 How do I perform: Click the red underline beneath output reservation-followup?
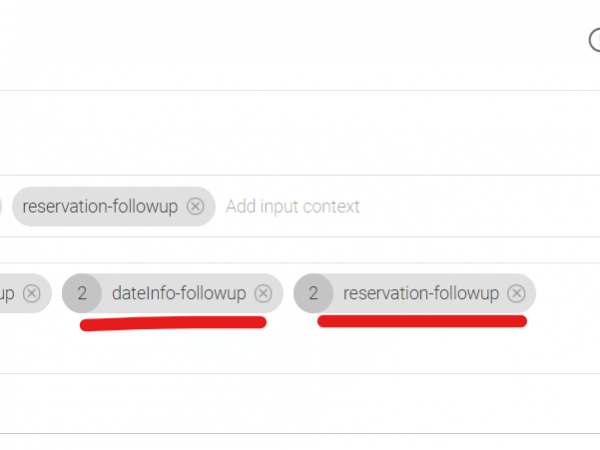tap(420, 321)
